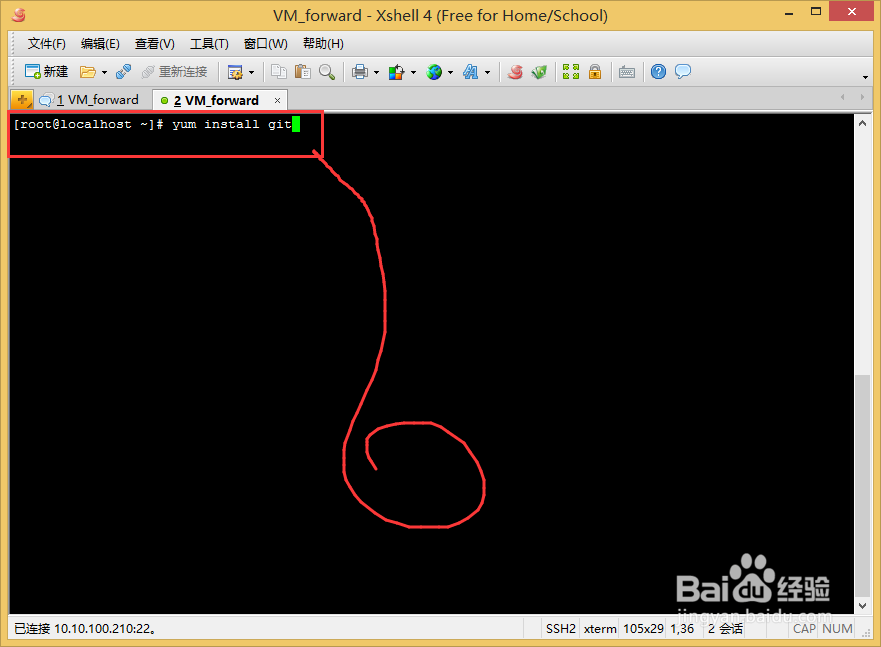Click the terminal scrollbar down arrow
This screenshot has width=881, height=647.
coord(862,605)
